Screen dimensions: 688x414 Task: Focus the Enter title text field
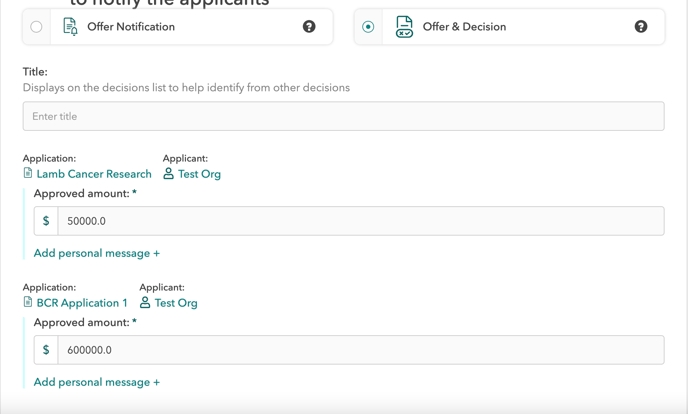[x=343, y=116]
